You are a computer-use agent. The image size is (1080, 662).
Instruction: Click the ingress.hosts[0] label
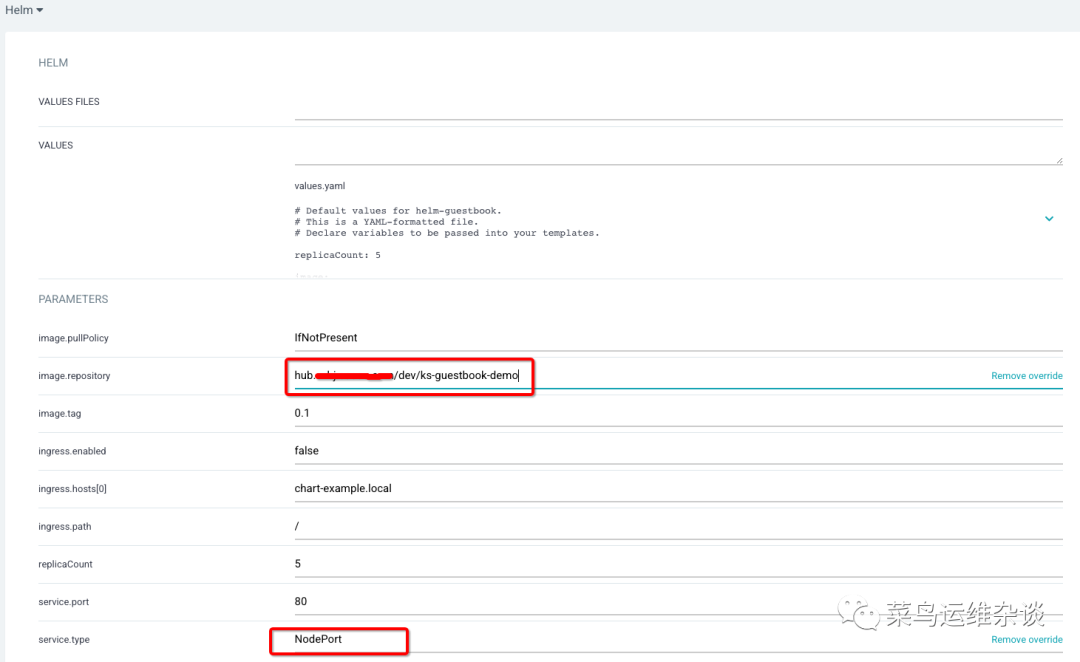pos(72,489)
